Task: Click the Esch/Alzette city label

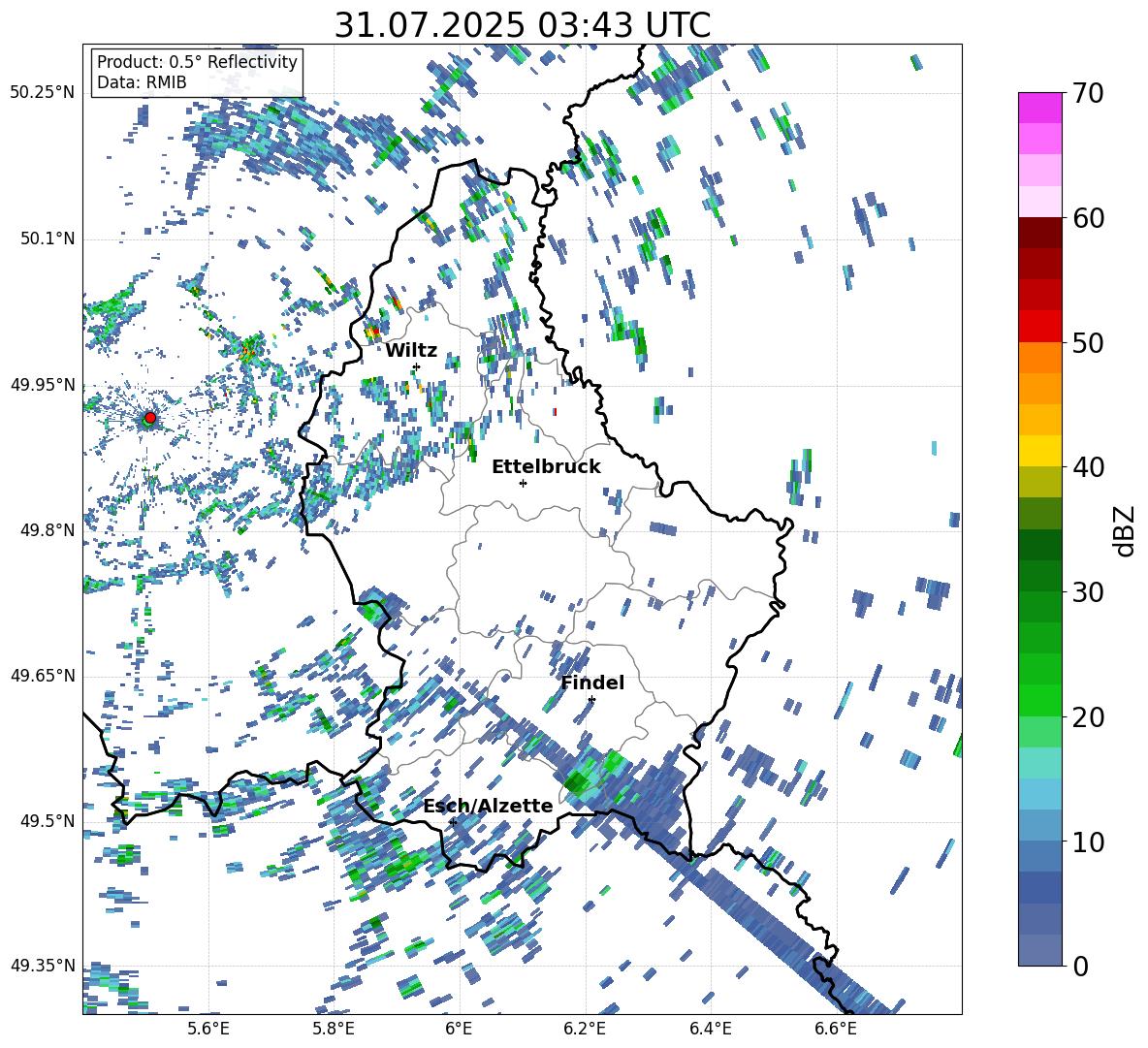Action: pos(488,806)
